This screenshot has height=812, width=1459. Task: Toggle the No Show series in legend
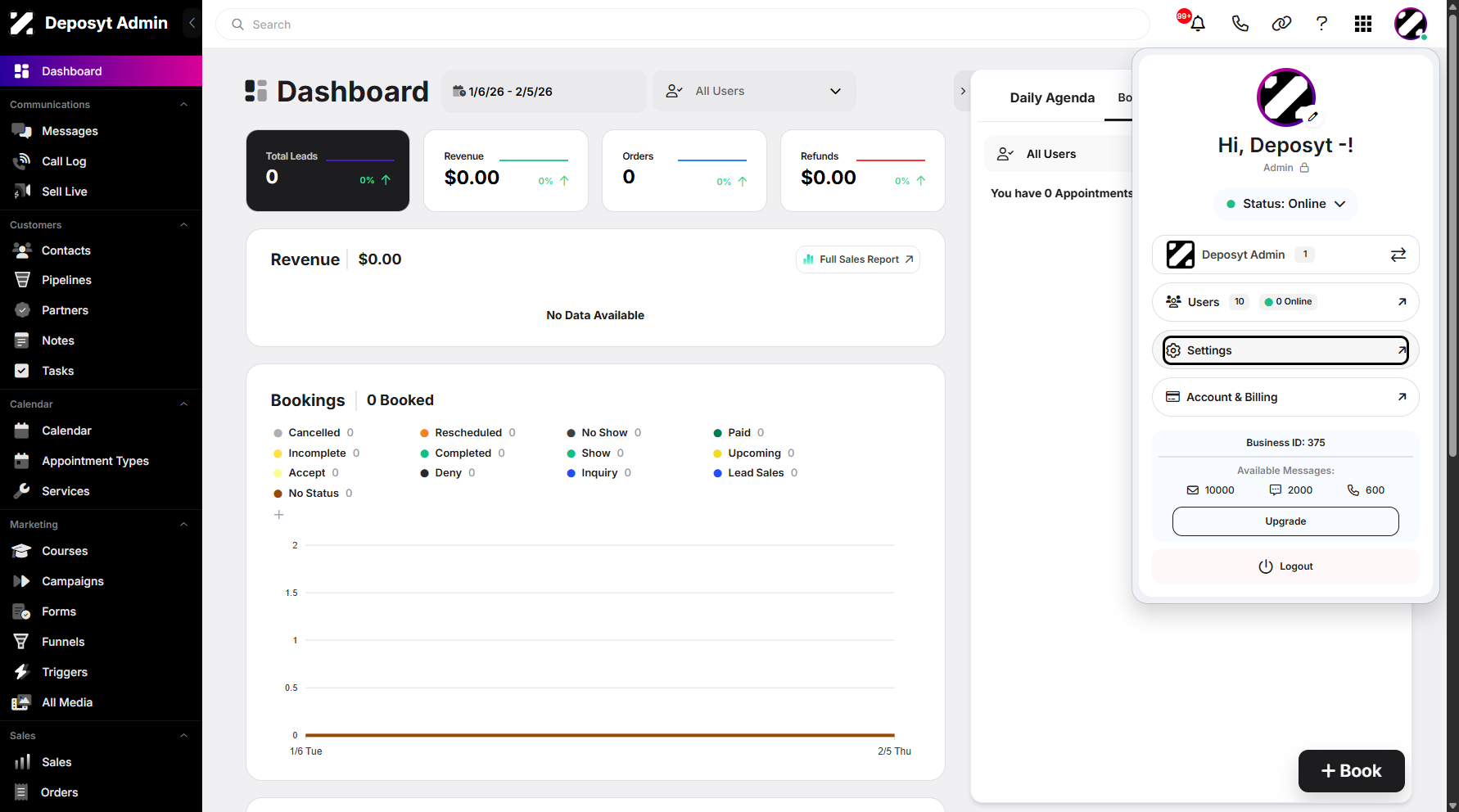(x=604, y=433)
